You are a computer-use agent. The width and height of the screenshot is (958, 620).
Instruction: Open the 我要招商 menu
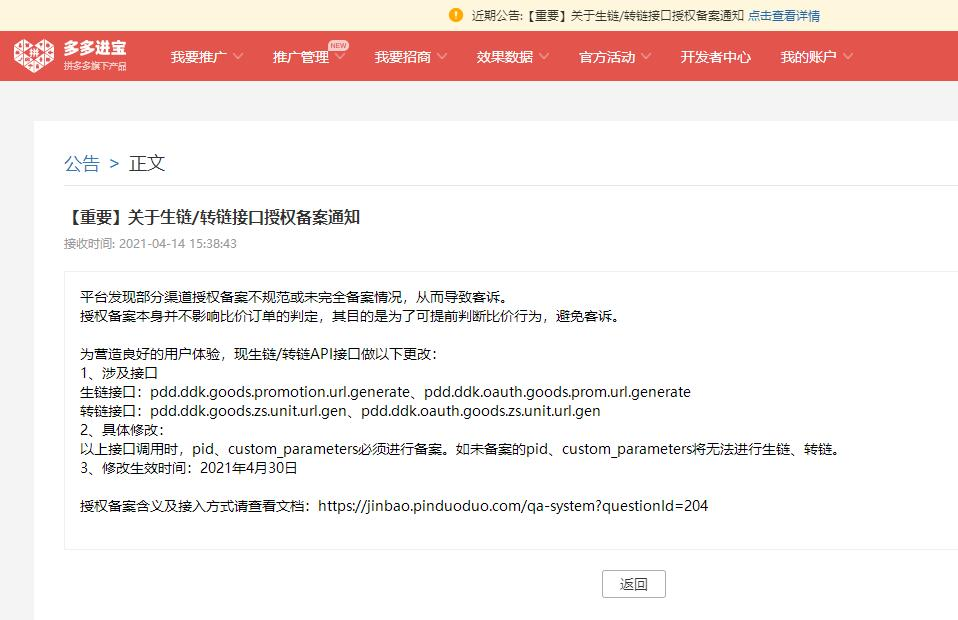[x=403, y=57]
